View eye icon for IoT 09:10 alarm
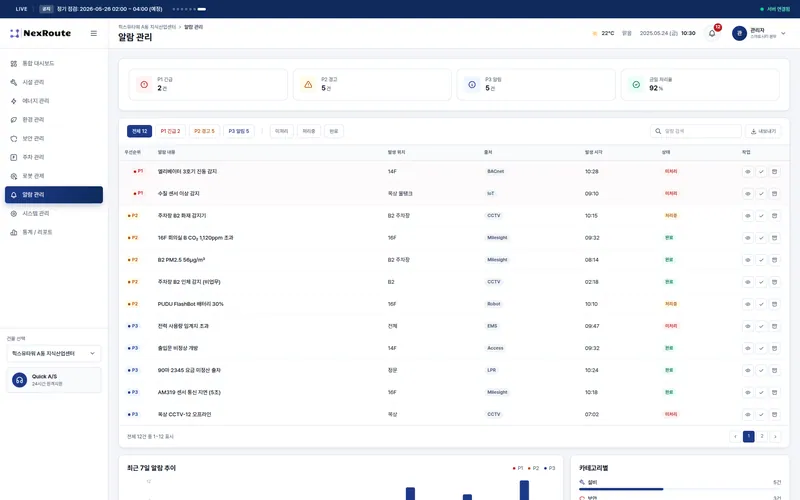800x500 pixels. [747, 194]
